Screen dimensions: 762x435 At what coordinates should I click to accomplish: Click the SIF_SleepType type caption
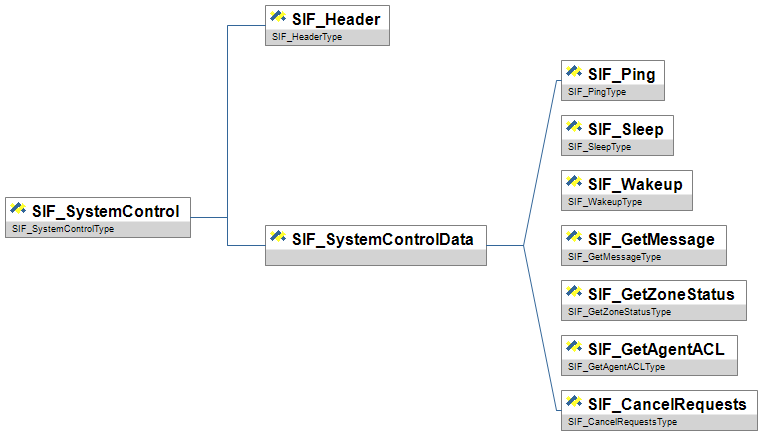point(600,147)
